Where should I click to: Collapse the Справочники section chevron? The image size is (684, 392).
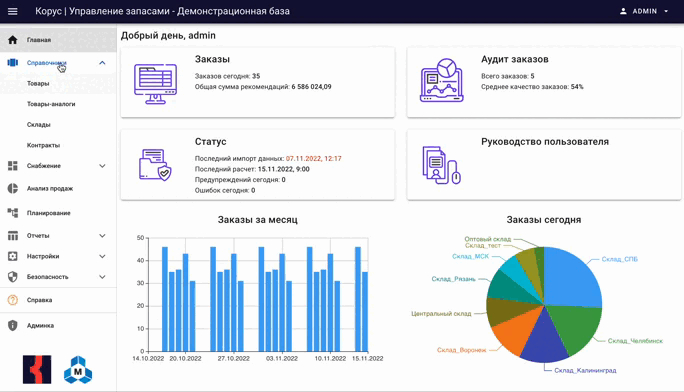pos(102,63)
